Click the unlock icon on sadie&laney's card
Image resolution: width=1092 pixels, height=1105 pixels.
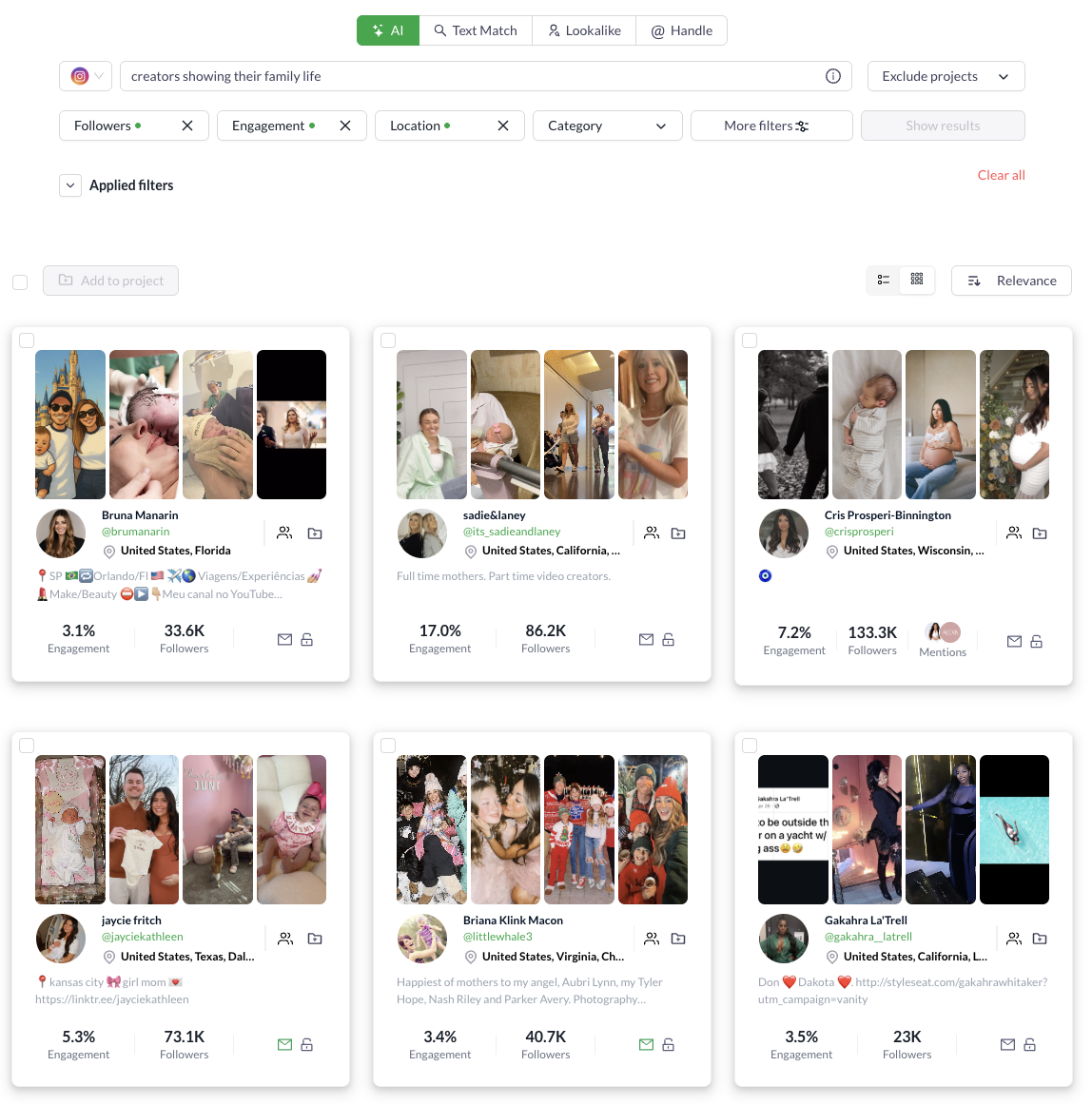(669, 640)
